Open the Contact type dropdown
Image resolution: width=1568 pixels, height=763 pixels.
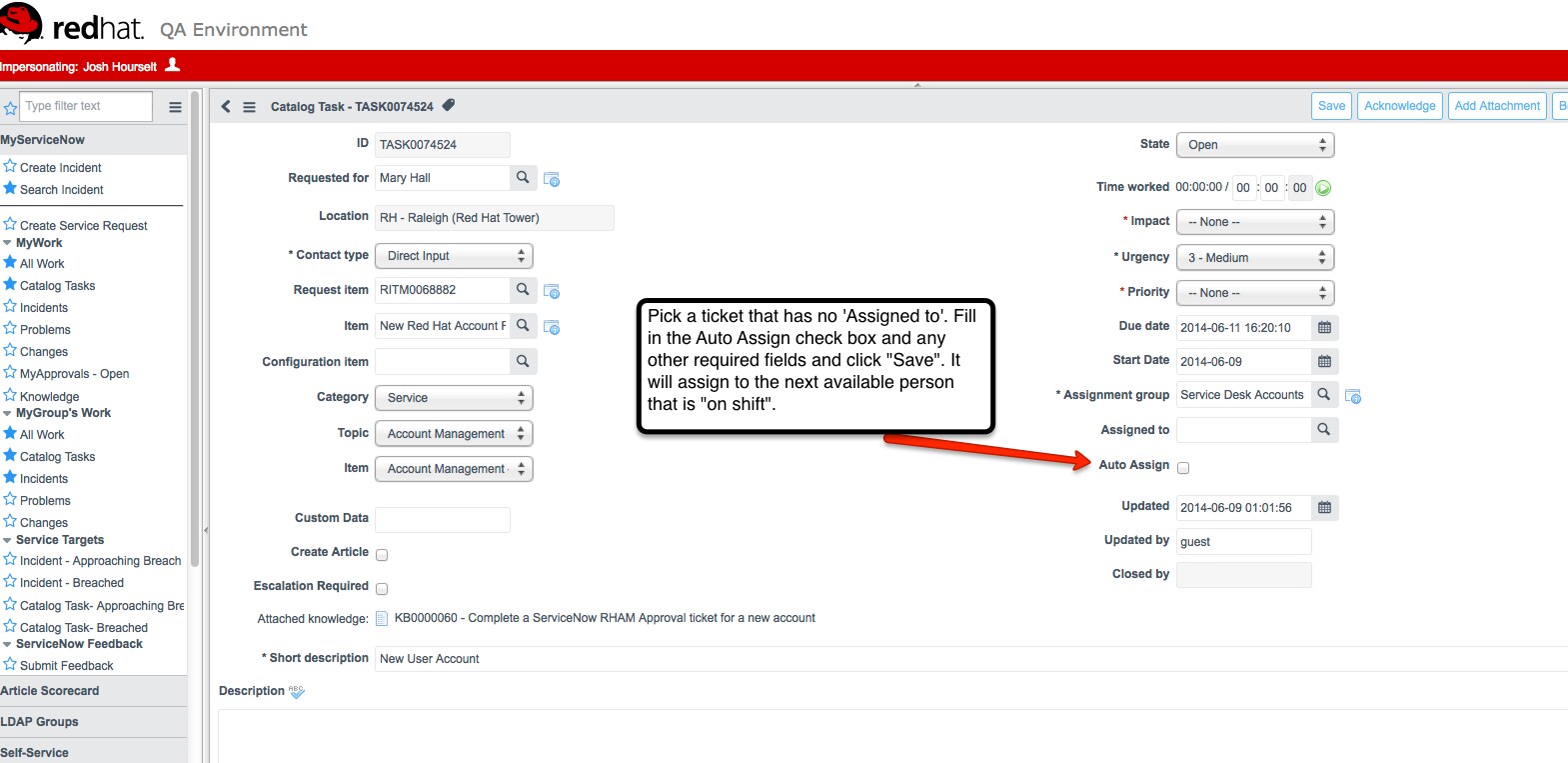(x=454, y=256)
